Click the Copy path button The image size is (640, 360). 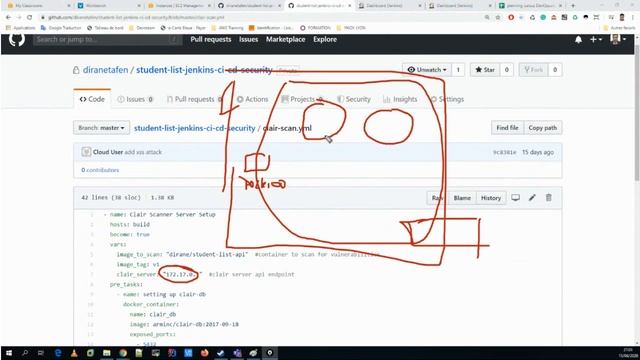542,128
